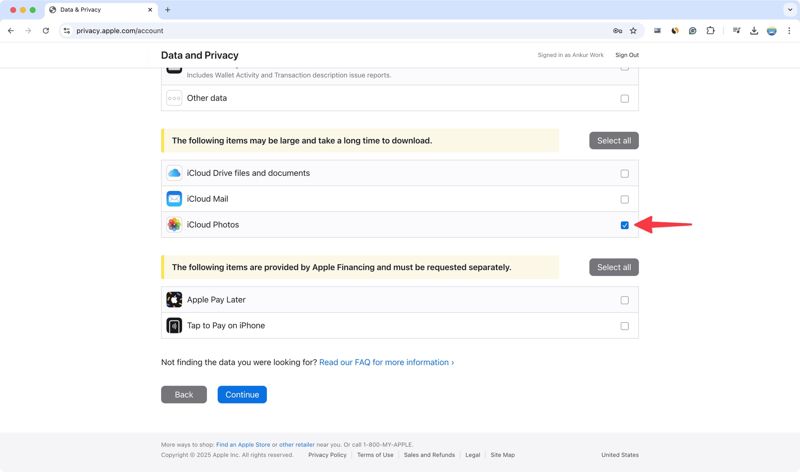Viewport: 800px width, 472px height.
Task: Open the Chrome profile avatar
Action: [771, 31]
